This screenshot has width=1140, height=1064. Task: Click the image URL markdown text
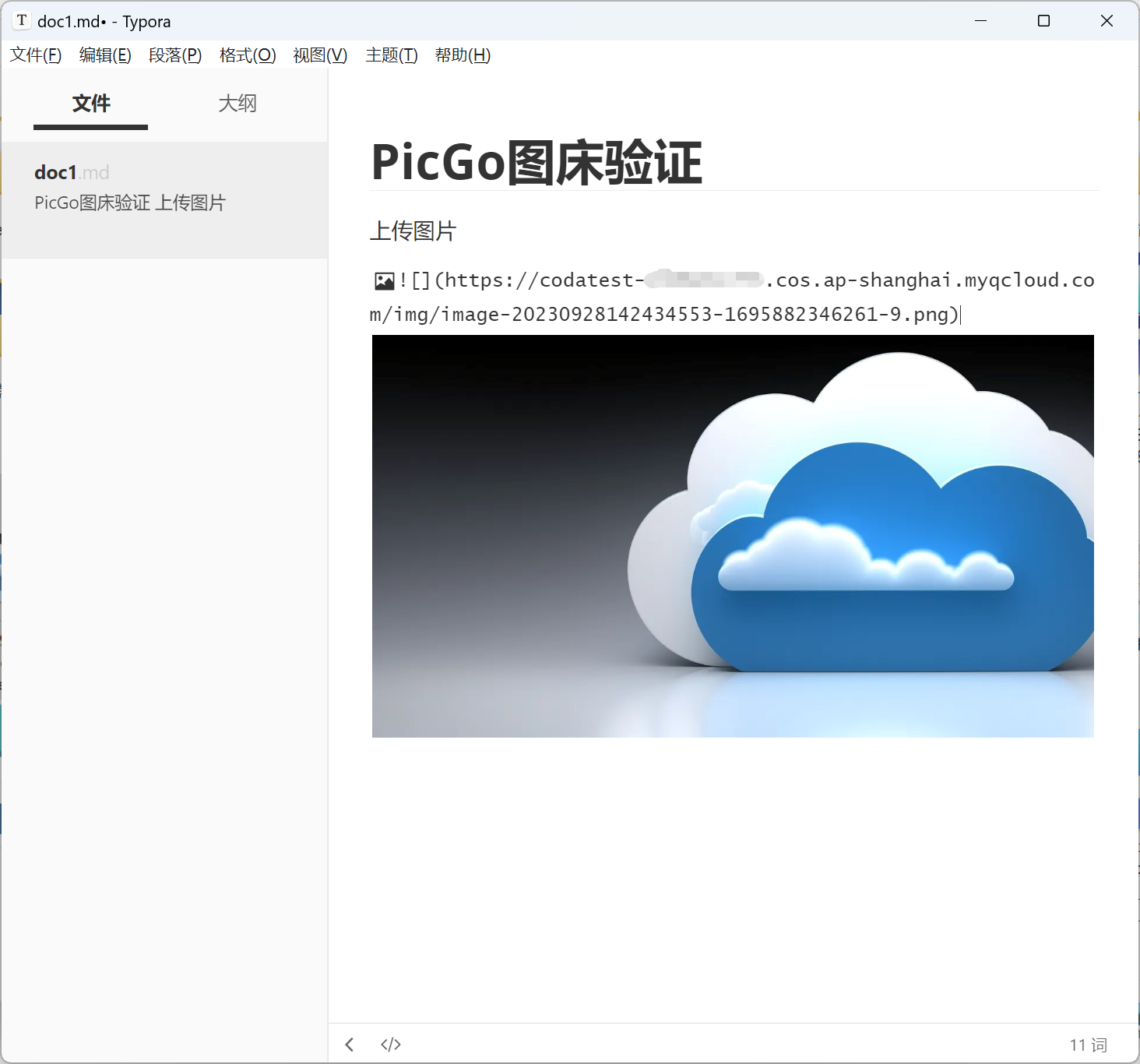[732, 297]
